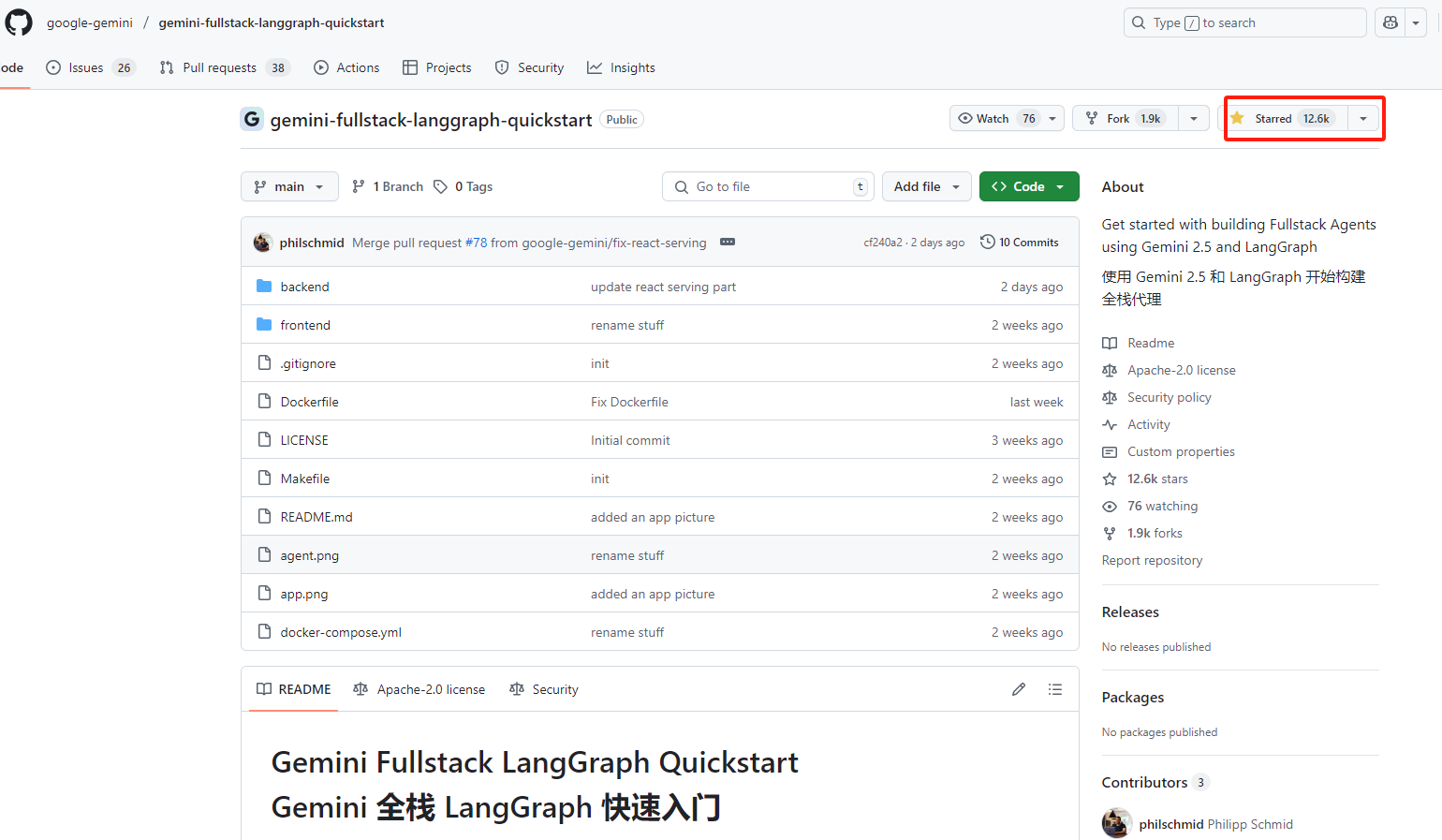Viewport: 1442px width, 840px height.
Task: Star the repository
Action: pos(1283,118)
